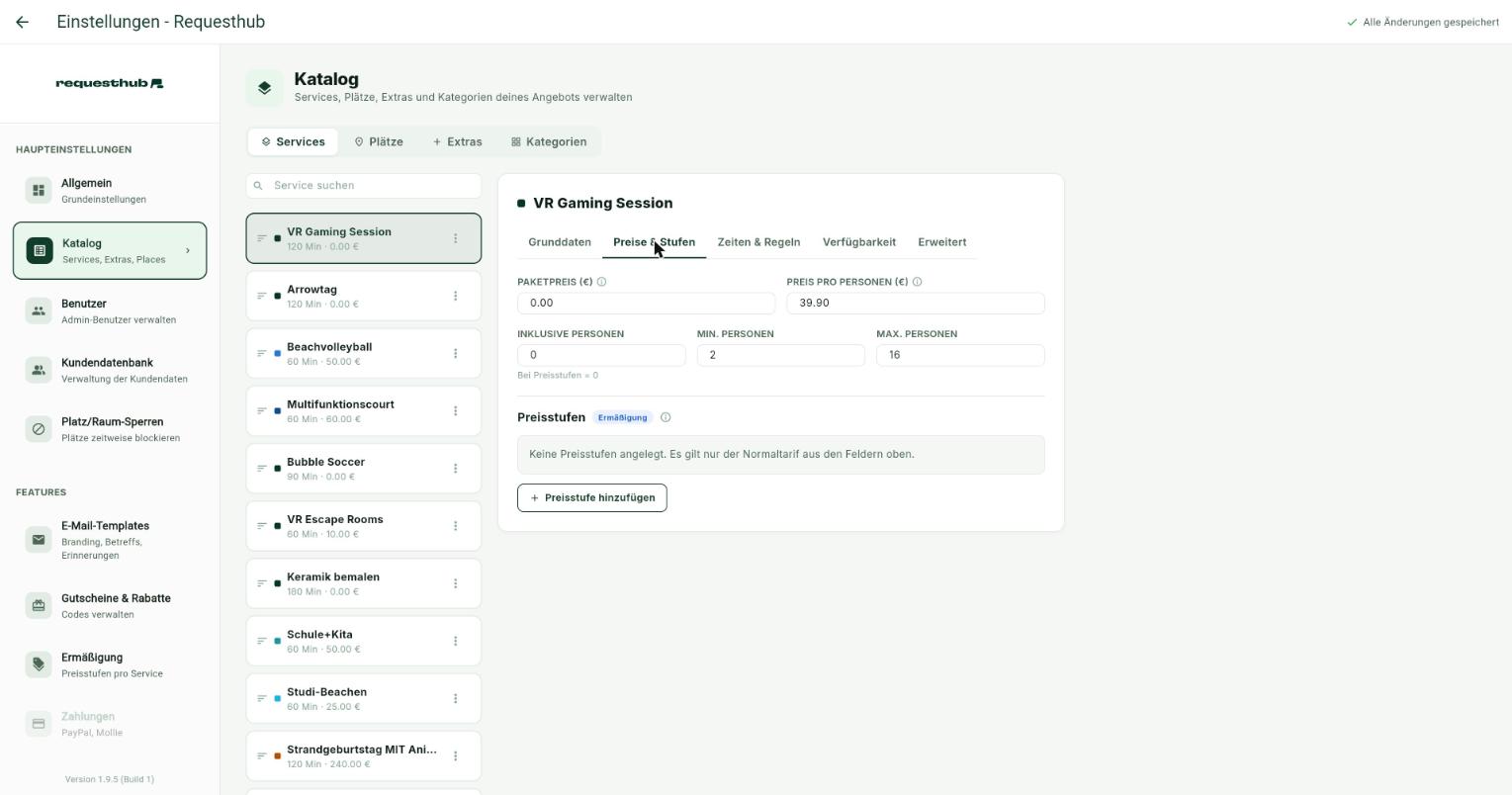
Task: Open the Ermäßigung tag icon
Action: (39, 664)
